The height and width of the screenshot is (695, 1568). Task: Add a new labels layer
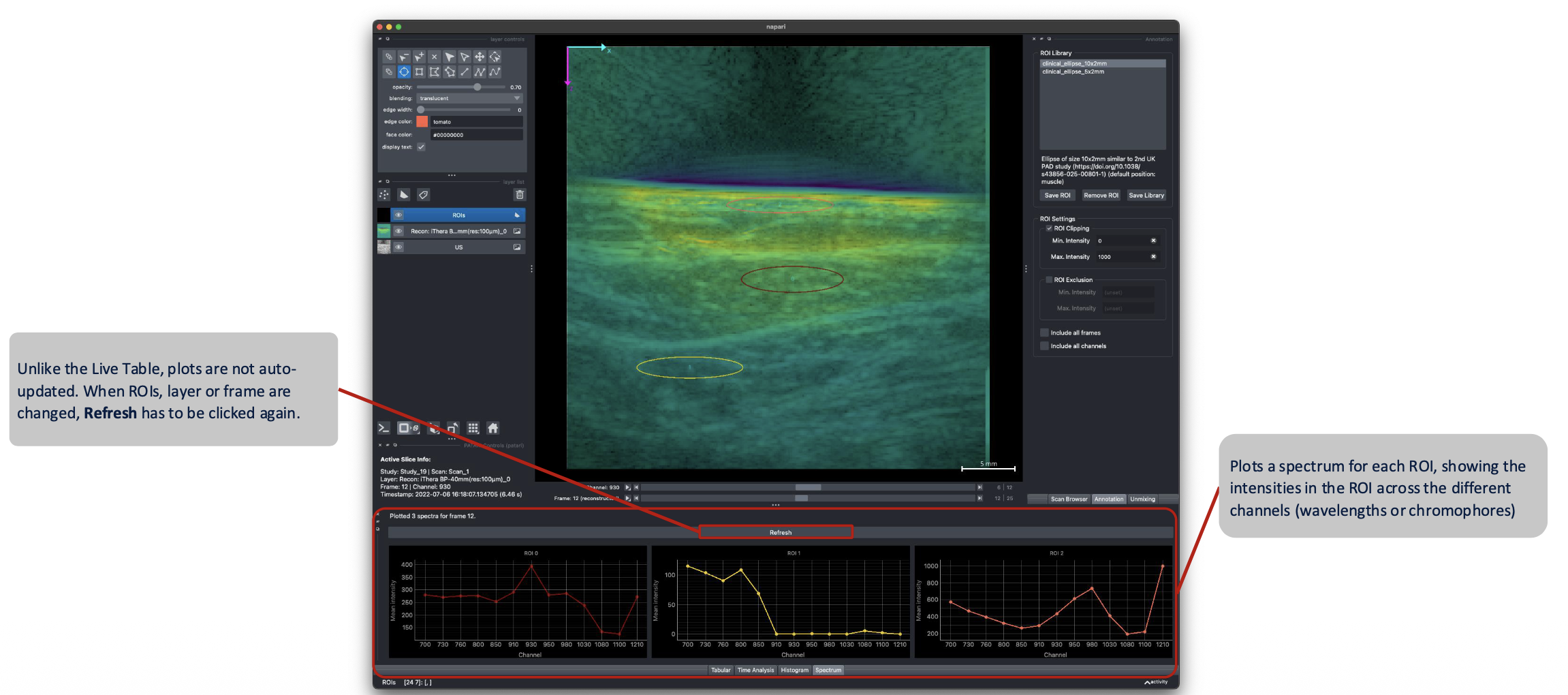point(423,195)
